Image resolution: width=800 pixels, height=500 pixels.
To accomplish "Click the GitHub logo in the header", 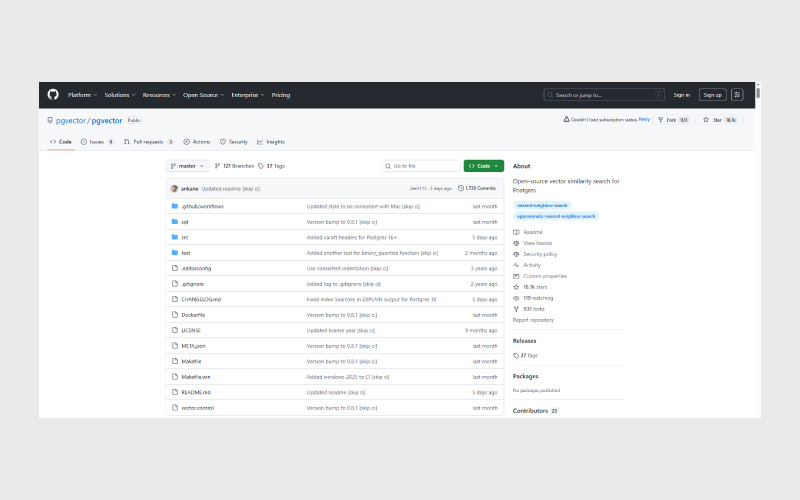I will (53, 95).
